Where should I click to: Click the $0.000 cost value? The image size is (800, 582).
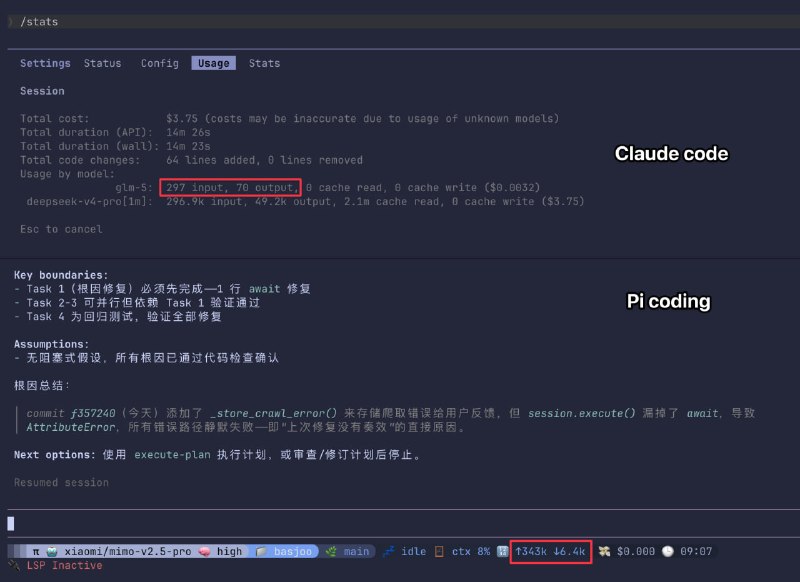(x=636, y=551)
